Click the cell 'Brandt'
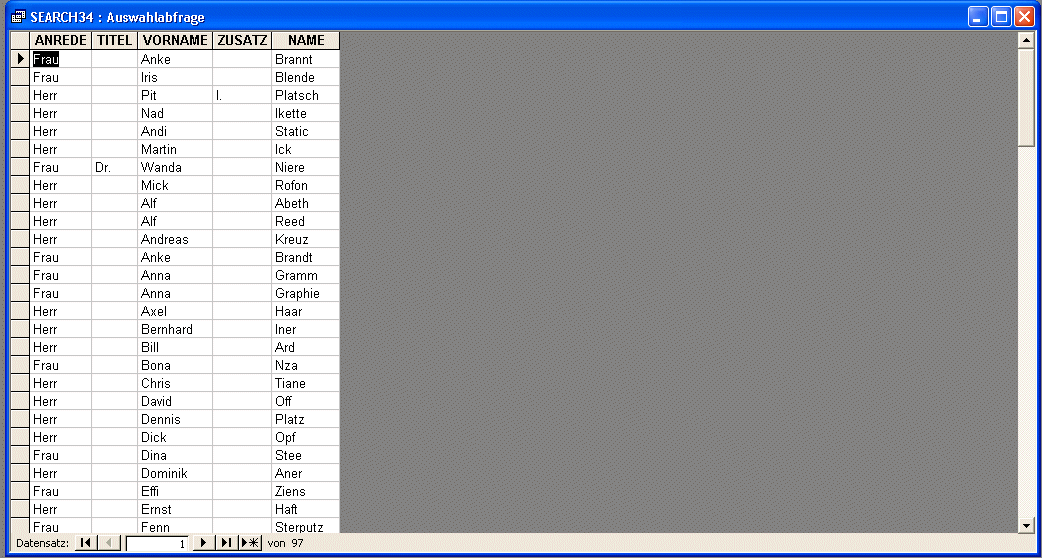The image size is (1042, 558). pos(306,257)
